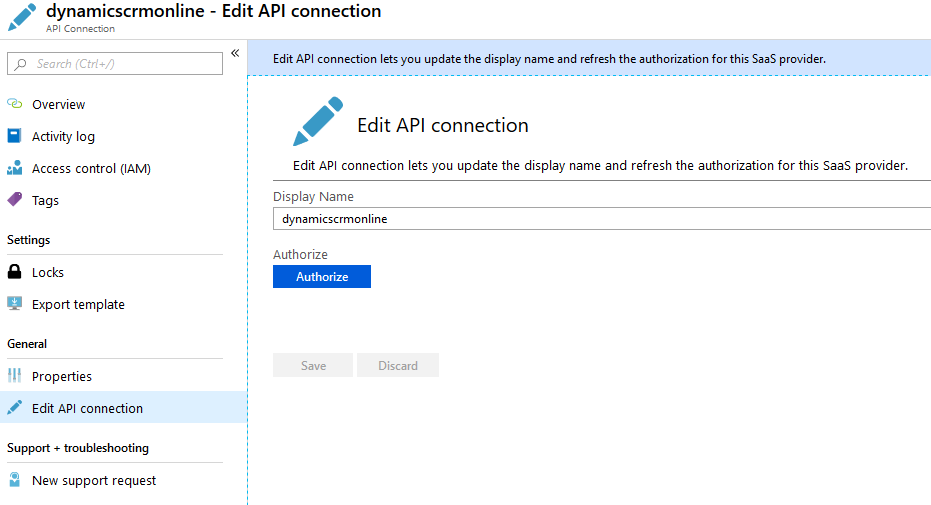Click the Support + troubleshooting heading
Image resolution: width=931 pixels, height=505 pixels.
point(78,448)
